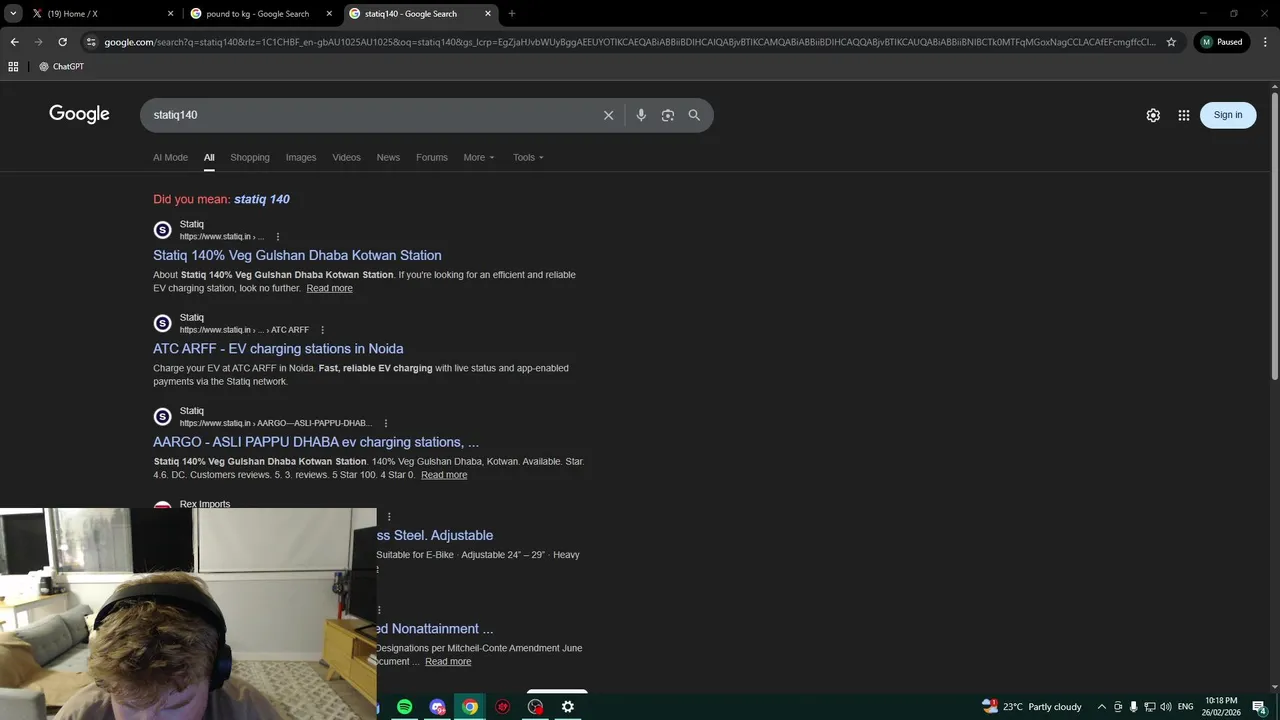Select the Images results tab
The image size is (1280, 720).
301,157
